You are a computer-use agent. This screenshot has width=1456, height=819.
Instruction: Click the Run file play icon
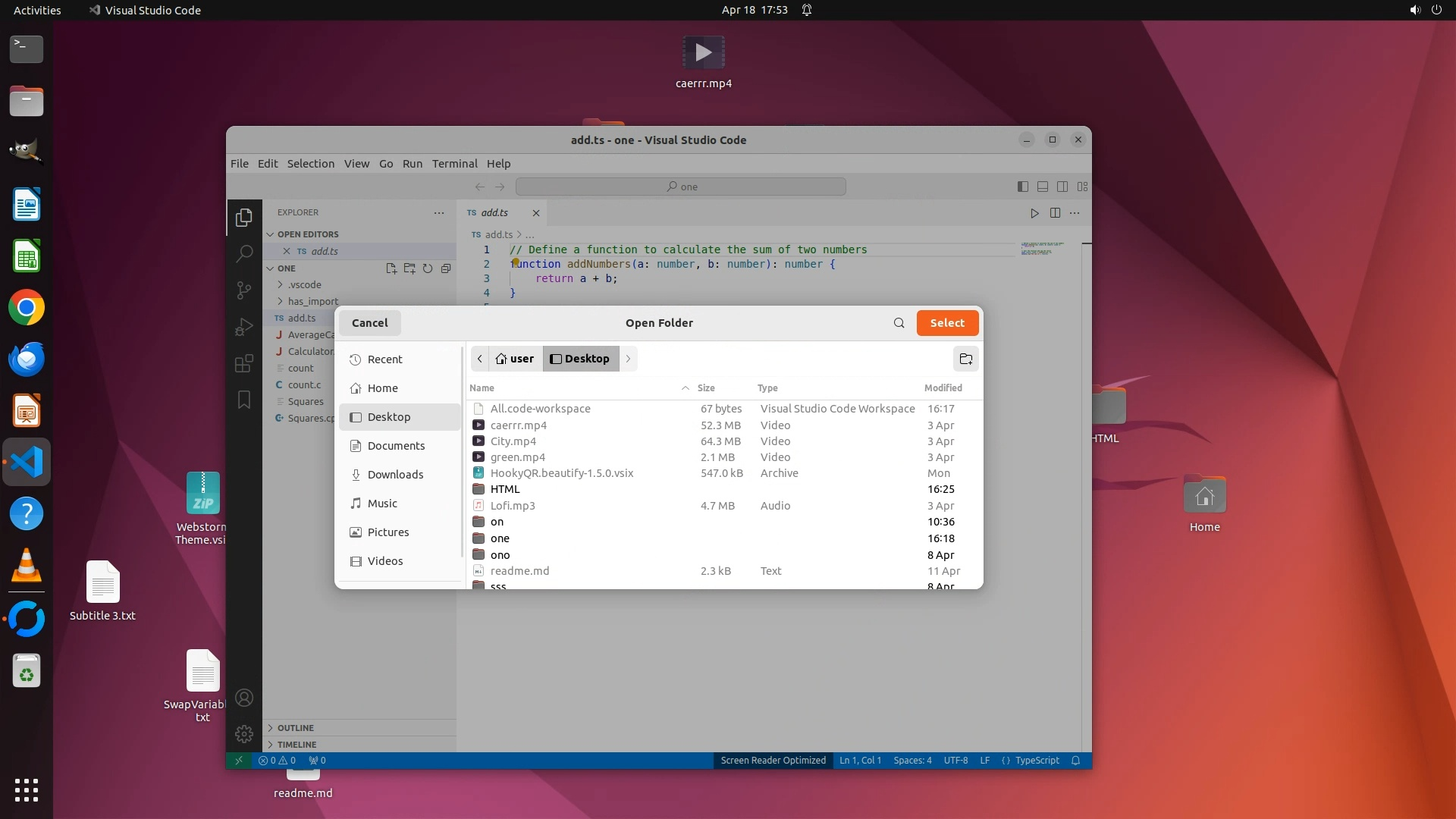(x=1034, y=213)
